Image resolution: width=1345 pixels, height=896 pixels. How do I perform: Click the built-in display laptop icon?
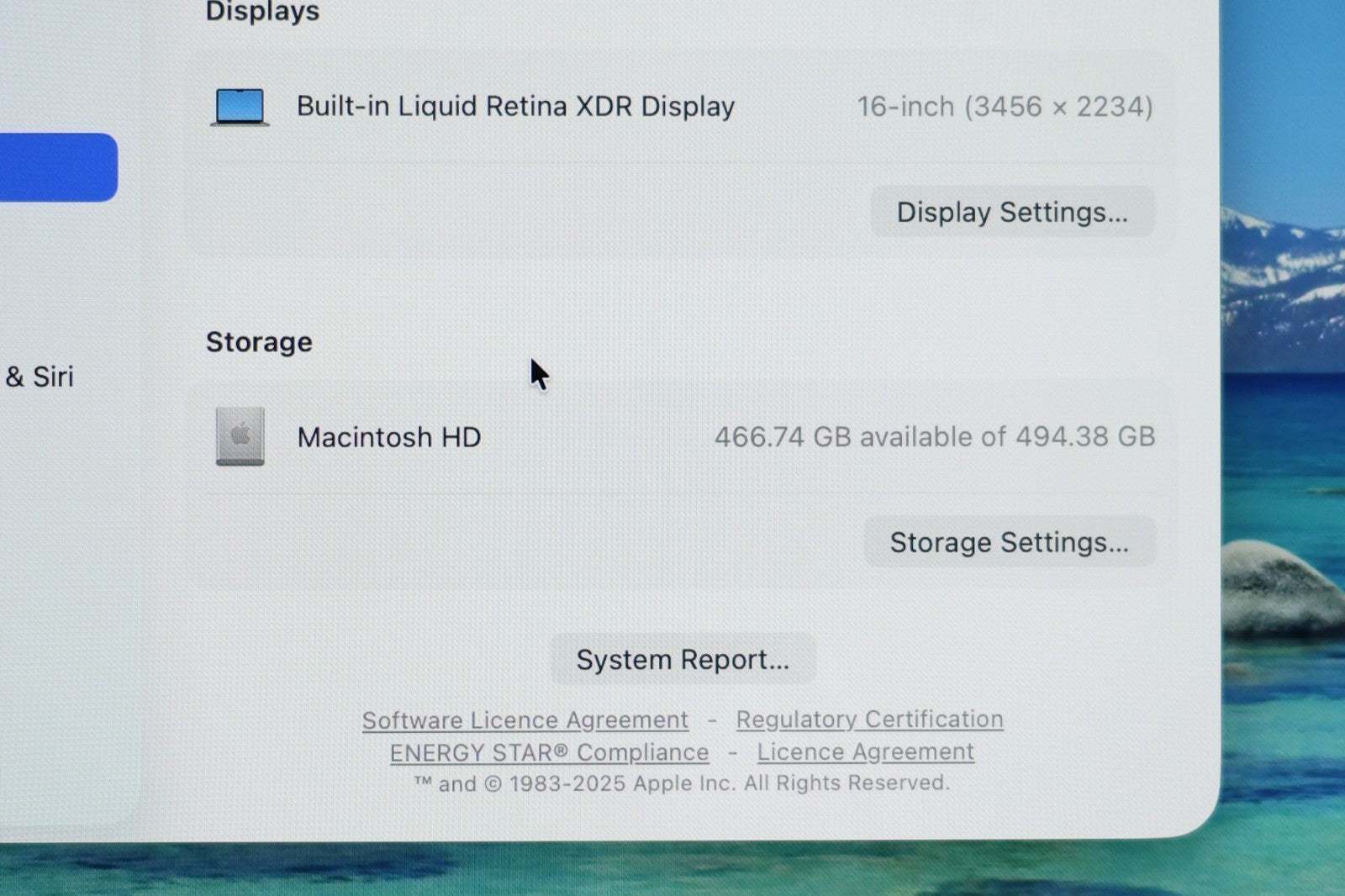pos(240,107)
